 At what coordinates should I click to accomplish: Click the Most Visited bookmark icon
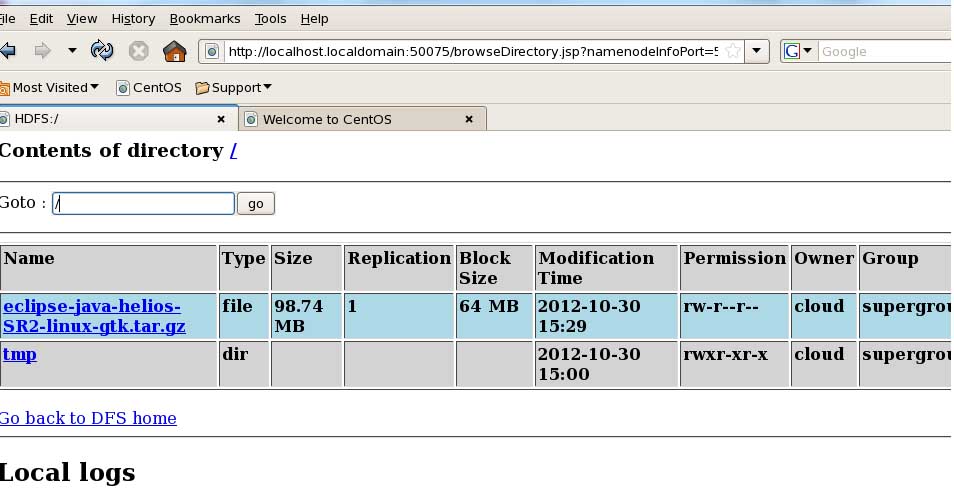pos(4,89)
